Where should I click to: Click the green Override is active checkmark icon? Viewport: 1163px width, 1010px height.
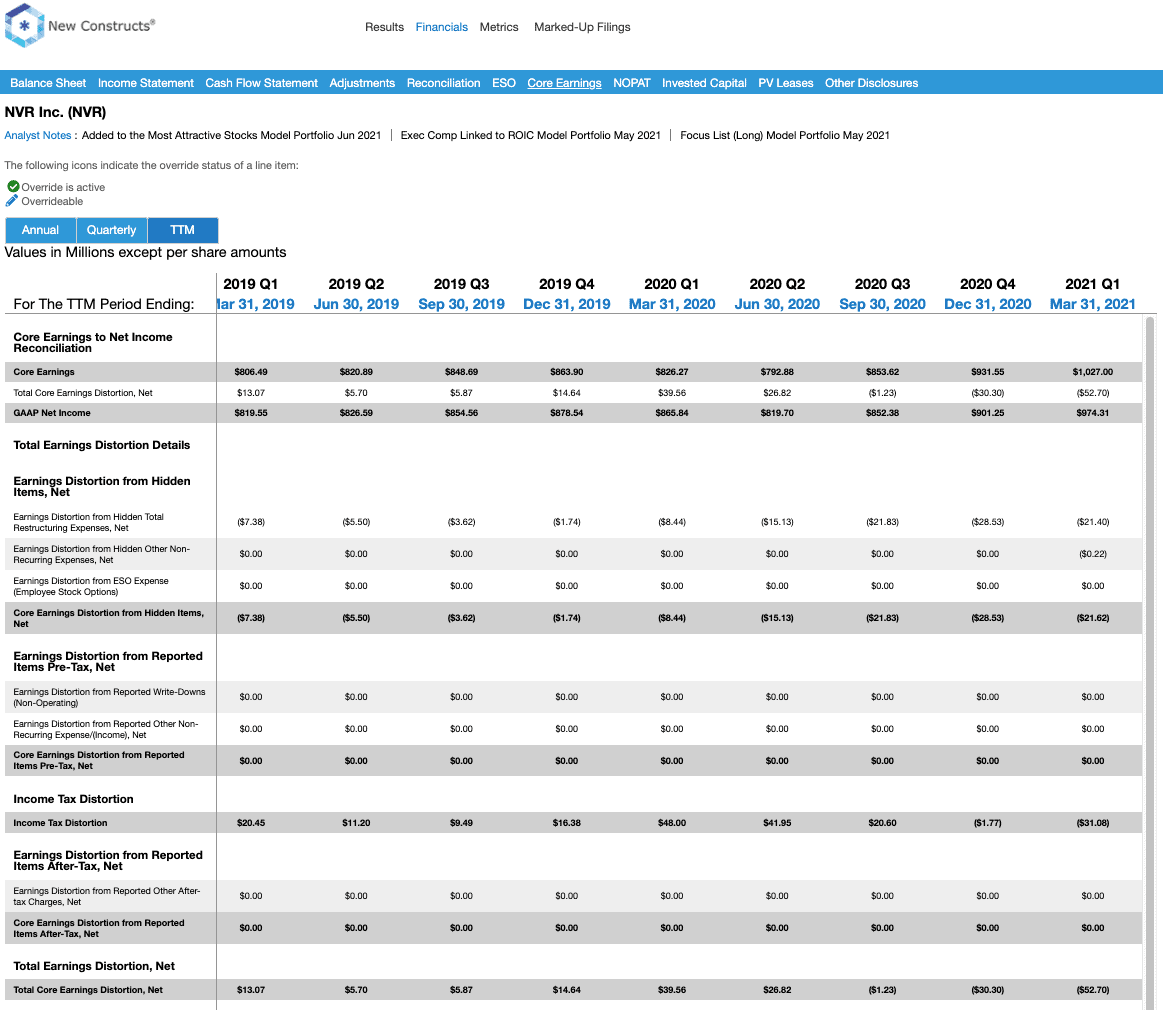tap(13, 187)
